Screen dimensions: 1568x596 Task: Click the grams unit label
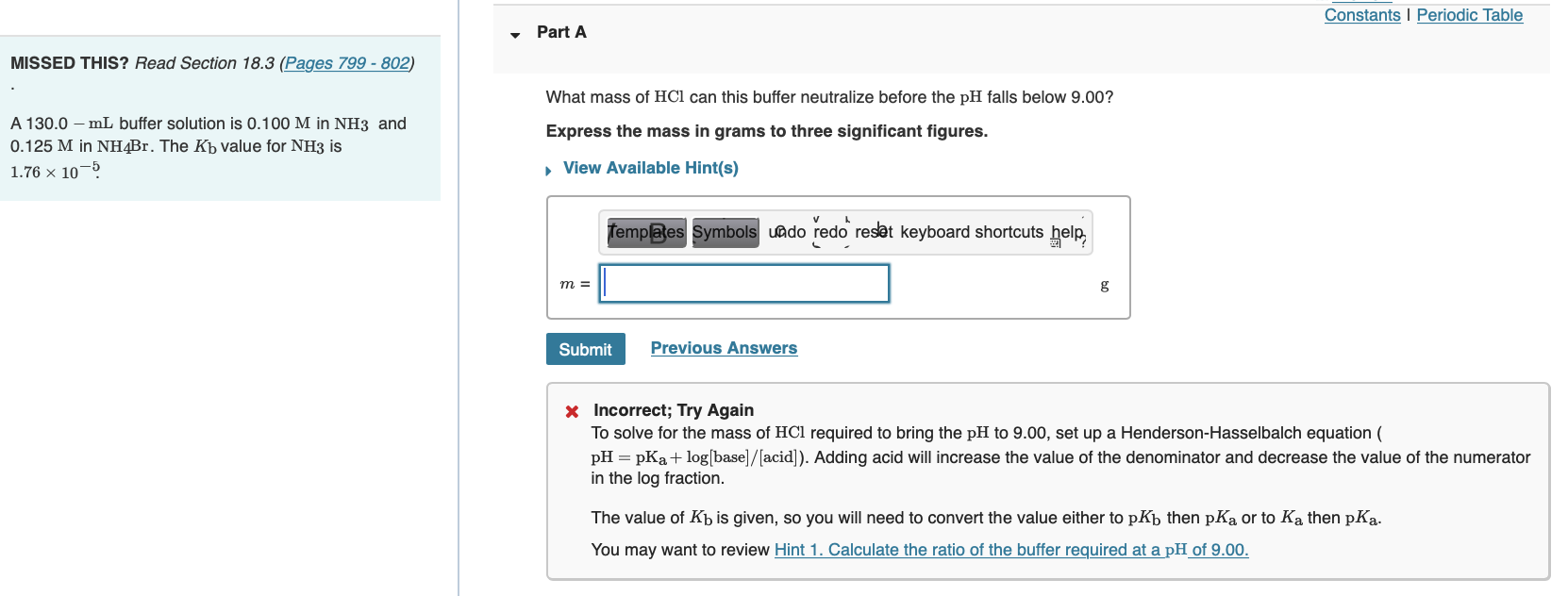coord(1105,284)
